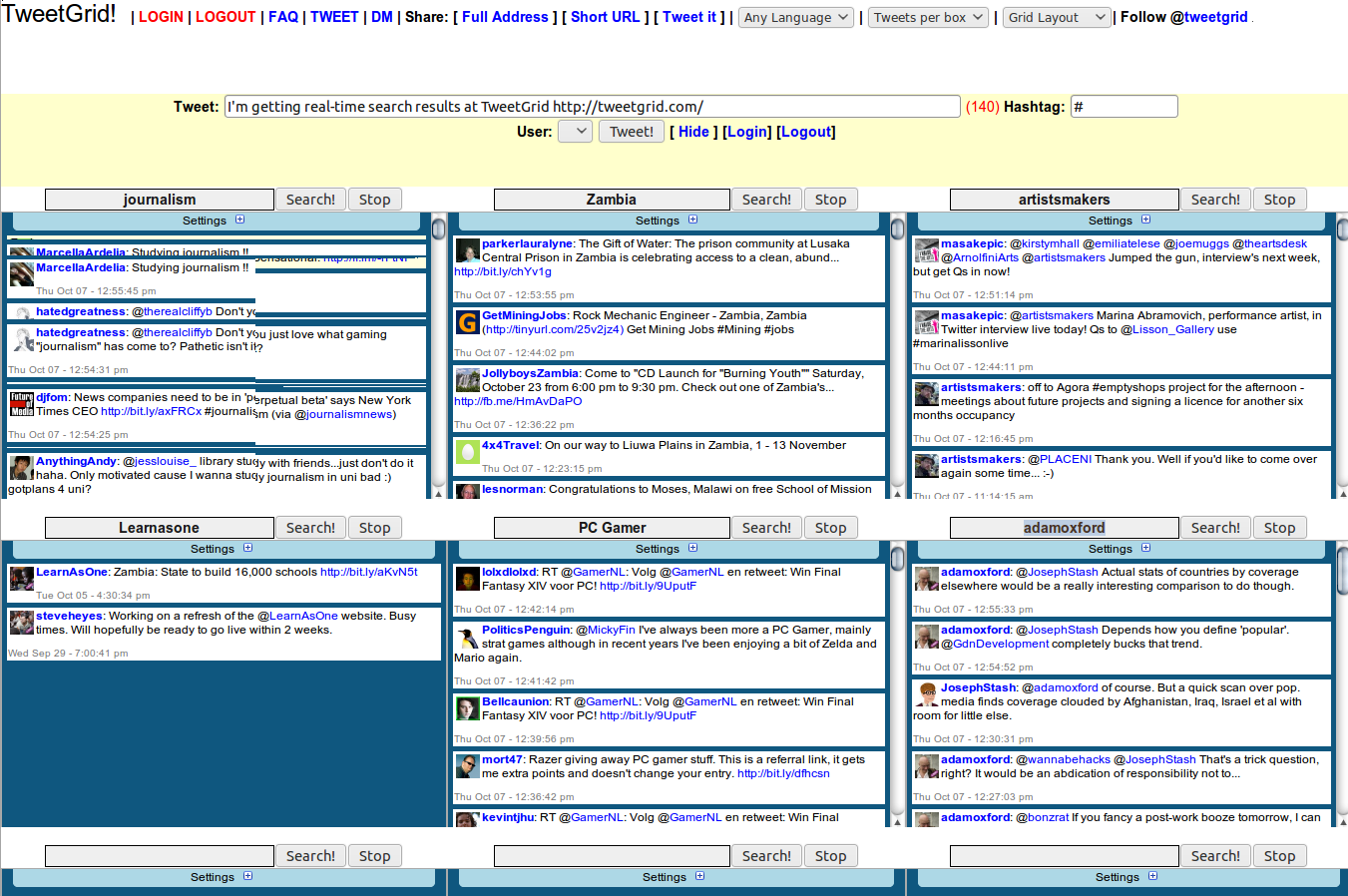The width and height of the screenshot is (1348, 896).
Task: Click Search! button for Zambia box
Action: point(766,200)
